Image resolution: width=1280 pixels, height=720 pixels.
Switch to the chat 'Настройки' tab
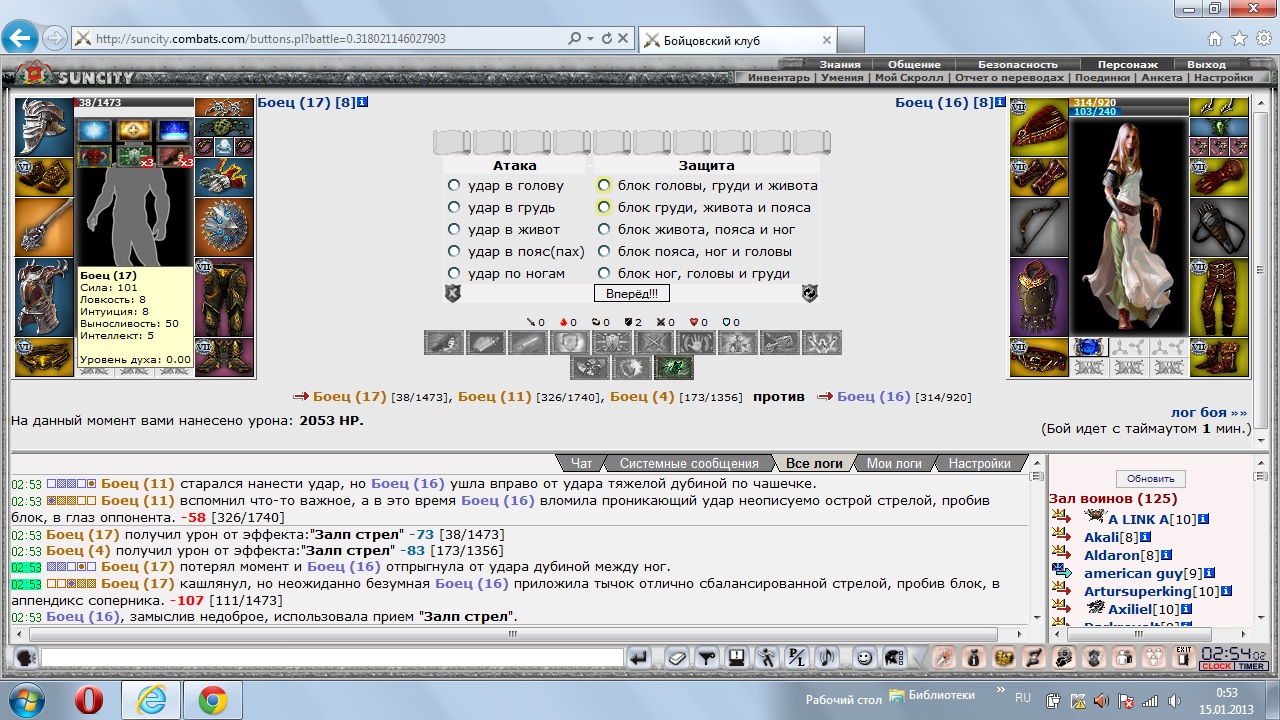point(981,463)
